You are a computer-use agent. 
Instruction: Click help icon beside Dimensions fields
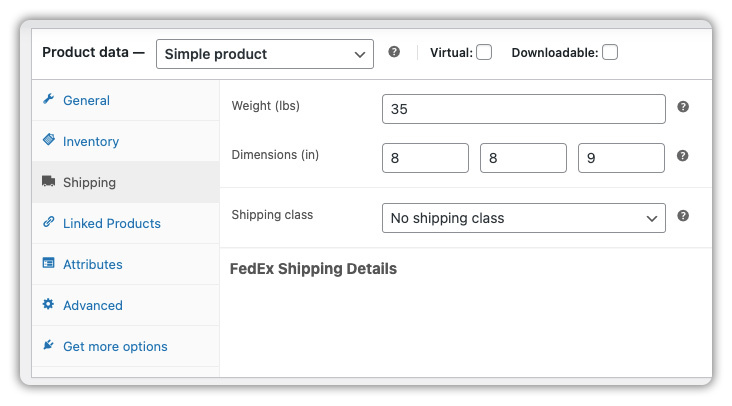(683, 156)
